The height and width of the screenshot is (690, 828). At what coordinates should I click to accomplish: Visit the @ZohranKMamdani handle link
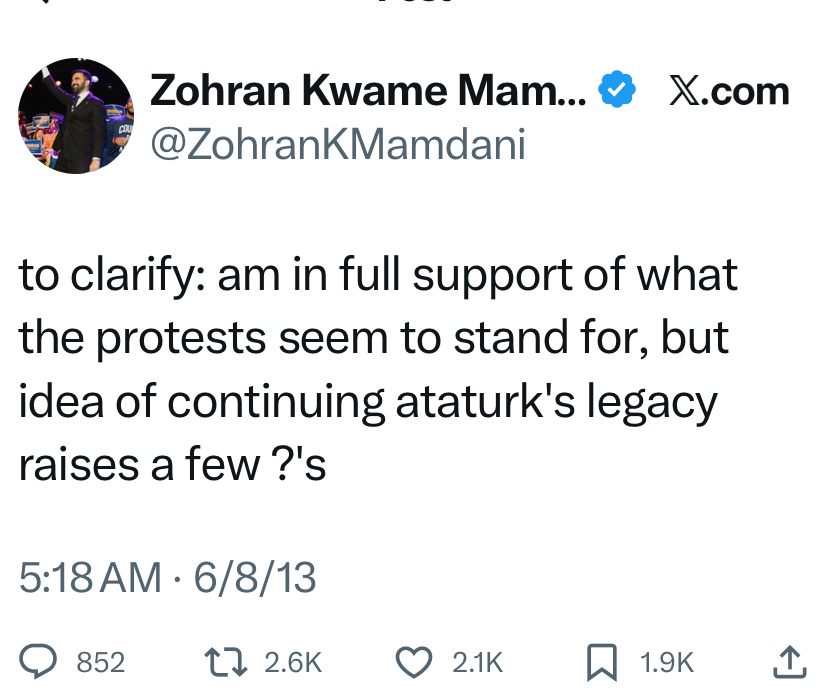(337, 144)
